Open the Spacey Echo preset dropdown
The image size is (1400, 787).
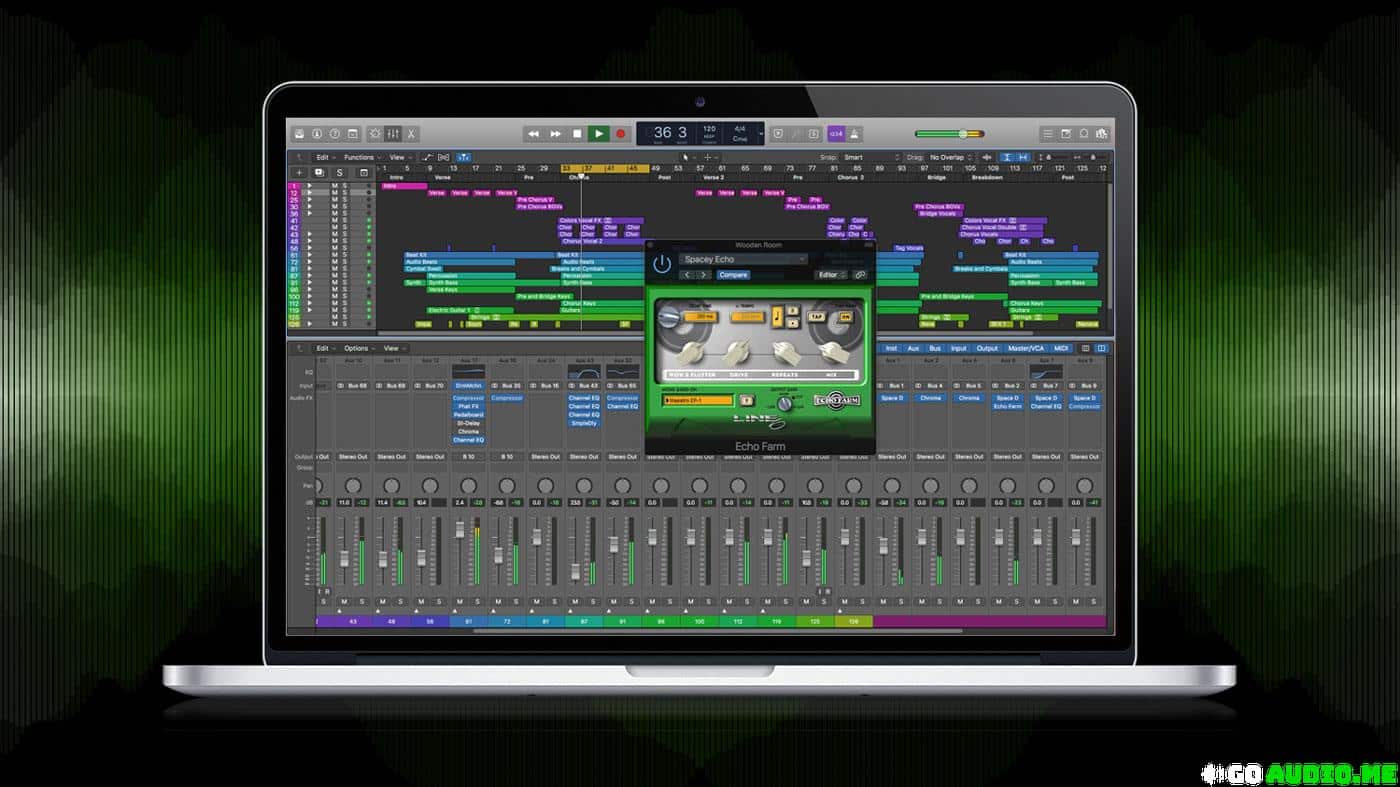pos(743,259)
